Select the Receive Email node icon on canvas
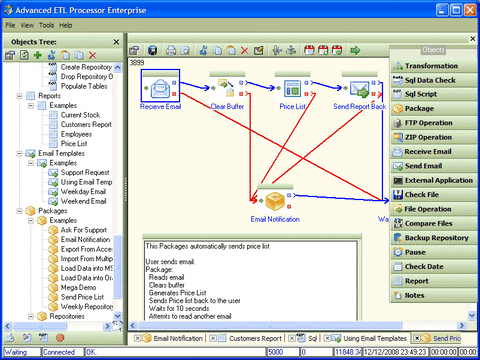 pos(160,88)
